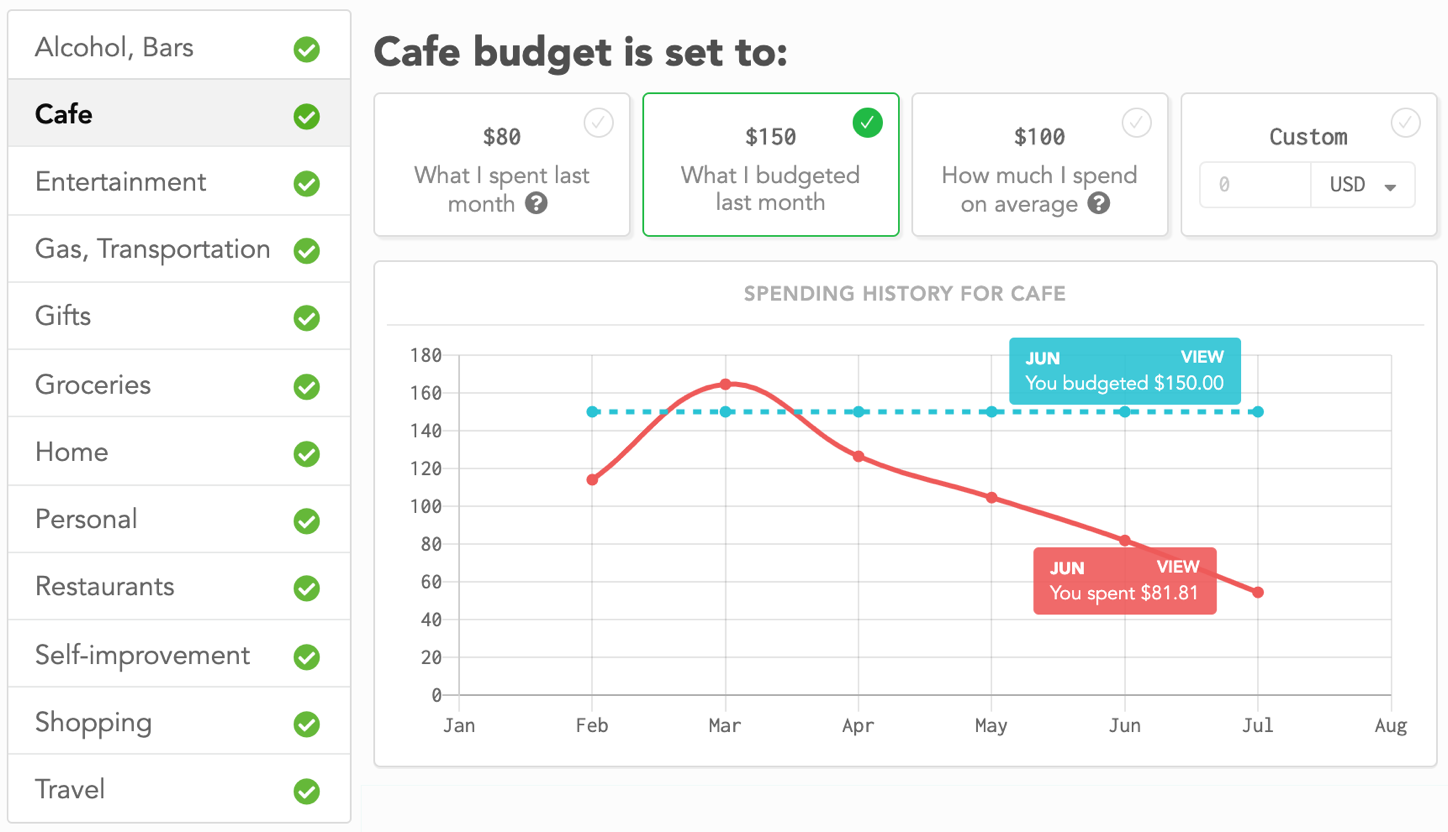Click green checkmark icon next to Shopping

click(x=307, y=724)
